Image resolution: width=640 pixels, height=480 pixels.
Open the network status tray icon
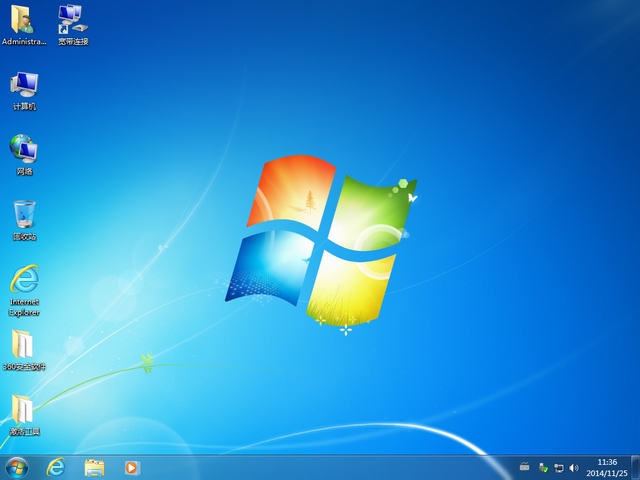click(x=558, y=467)
